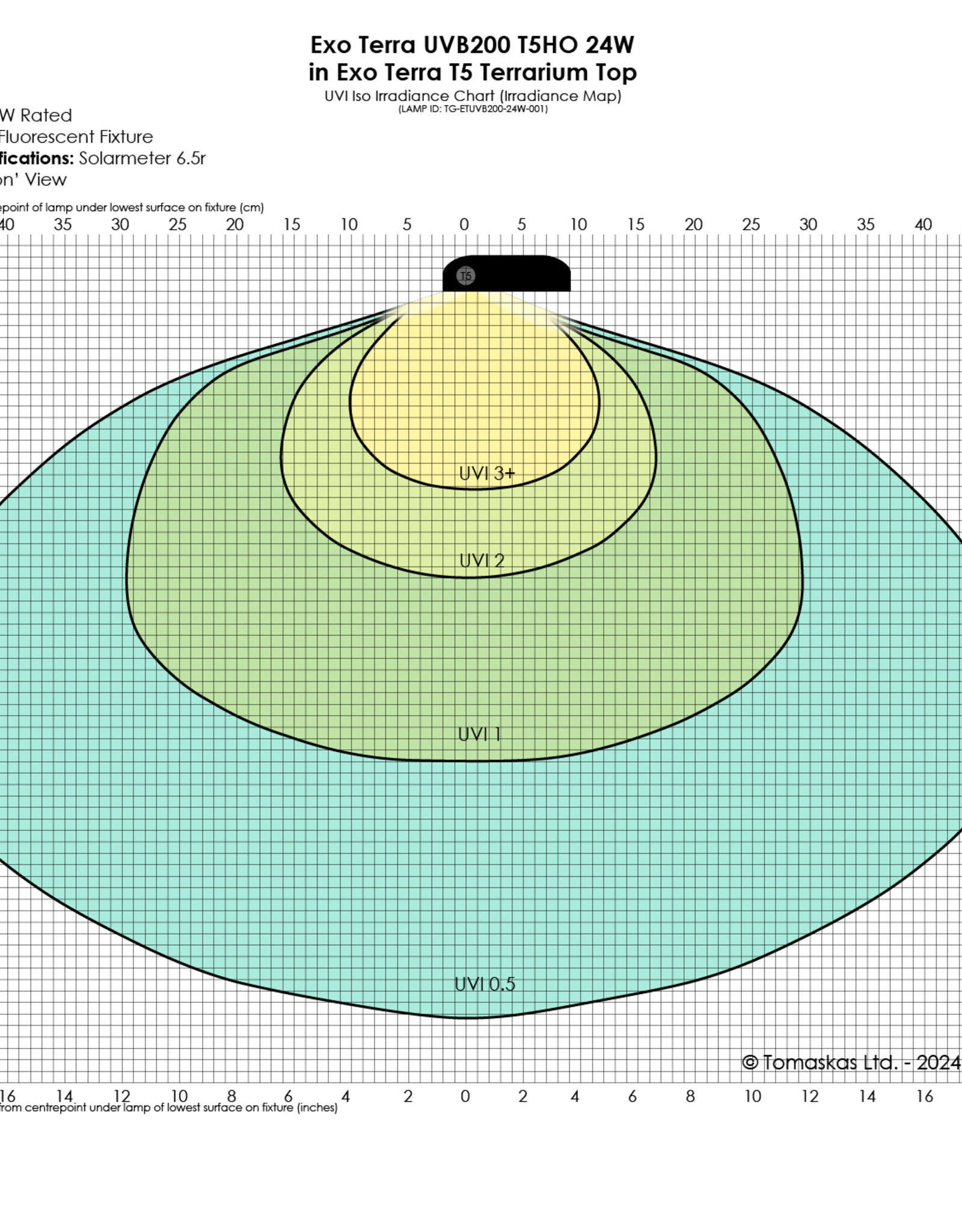Click the heading "in Exo Terra T5 Terrarium Top"
This screenshot has width=962, height=1232.
[473, 72]
